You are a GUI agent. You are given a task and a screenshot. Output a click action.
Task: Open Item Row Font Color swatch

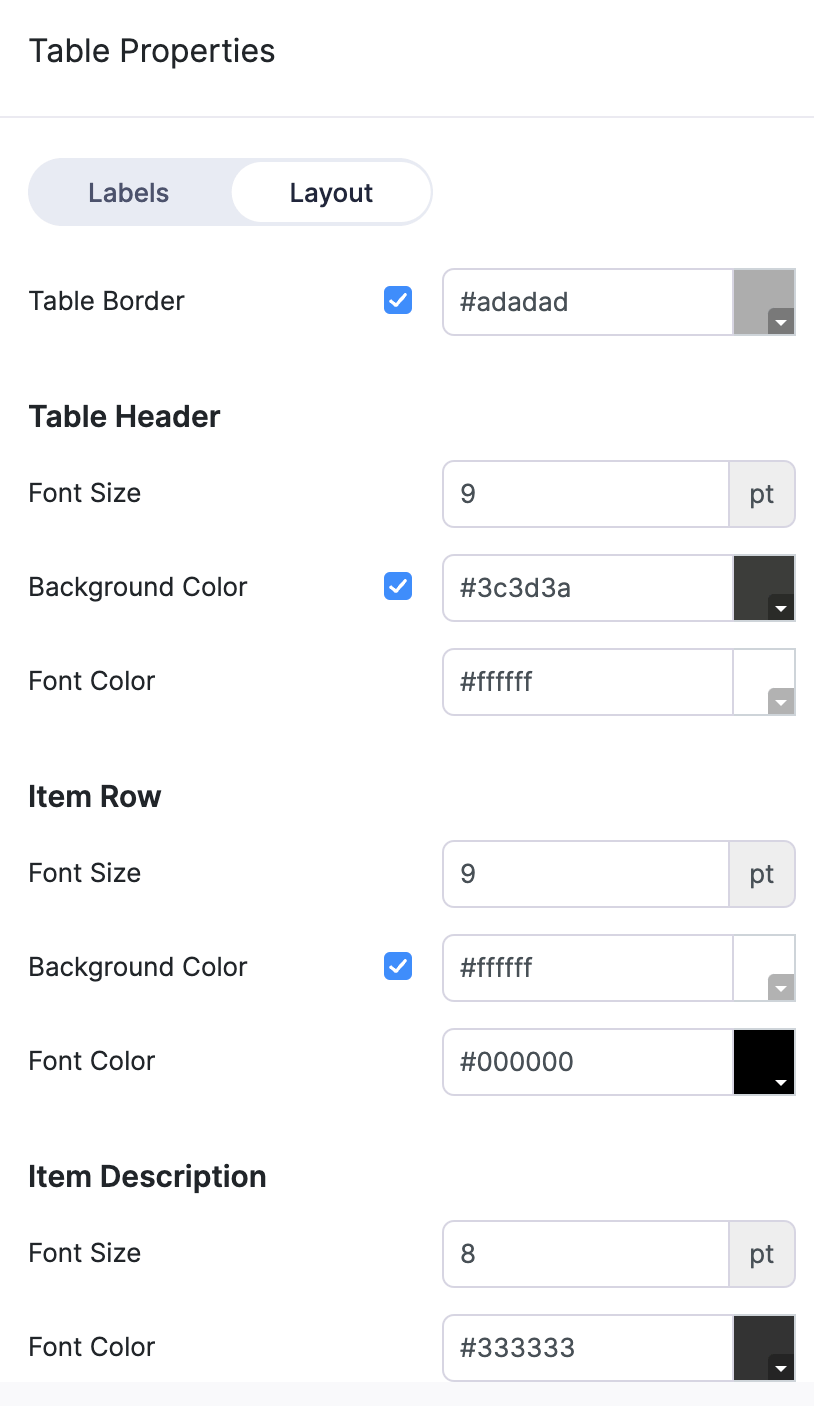[x=764, y=1062]
